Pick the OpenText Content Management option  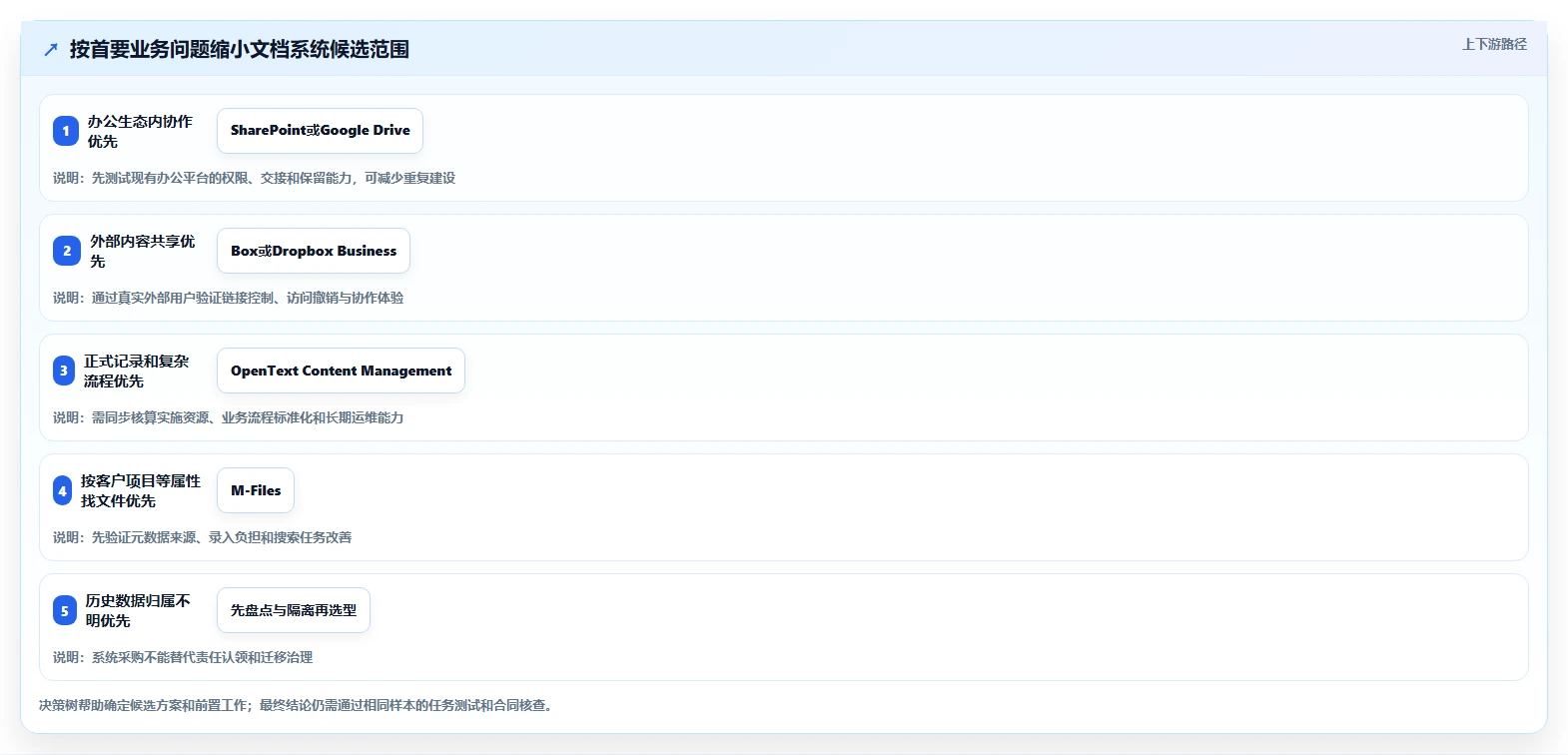pyautogui.click(x=341, y=371)
